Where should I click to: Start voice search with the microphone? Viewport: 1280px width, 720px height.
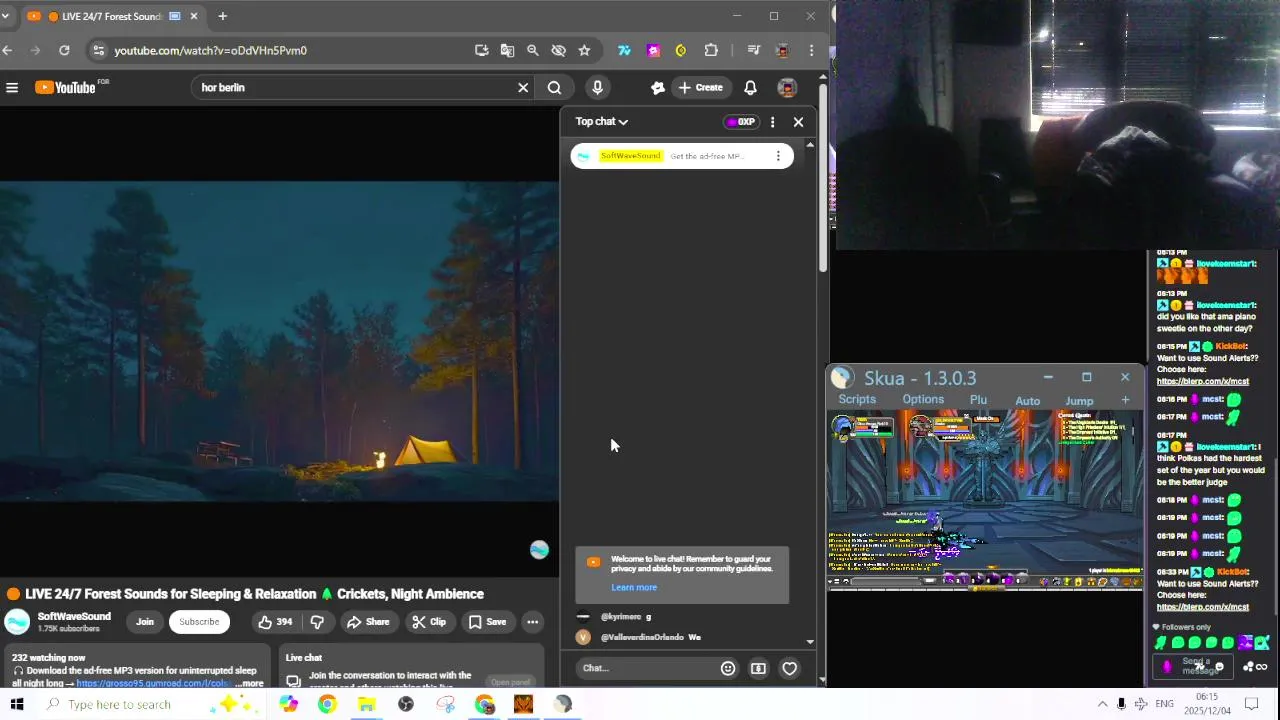[x=597, y=88]
